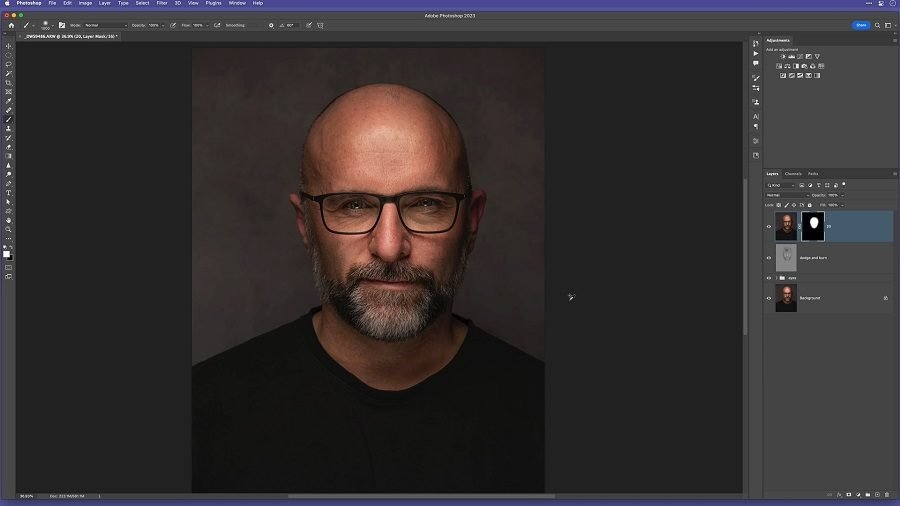Select the Clone Stamp tool
Screen dimensions: 900x506
(x=9, y=129)
